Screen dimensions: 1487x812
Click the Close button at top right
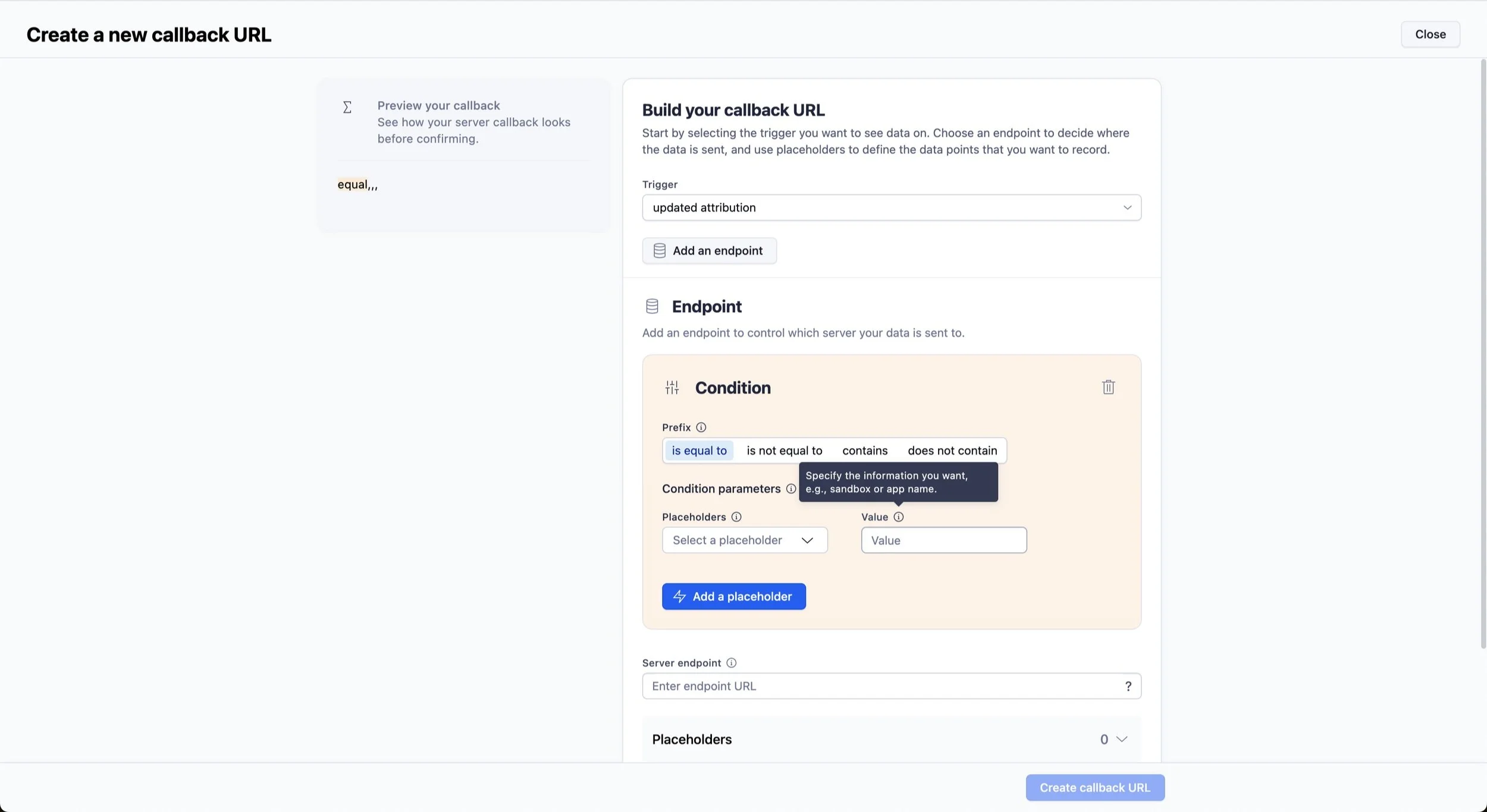tap(1429, 34)
